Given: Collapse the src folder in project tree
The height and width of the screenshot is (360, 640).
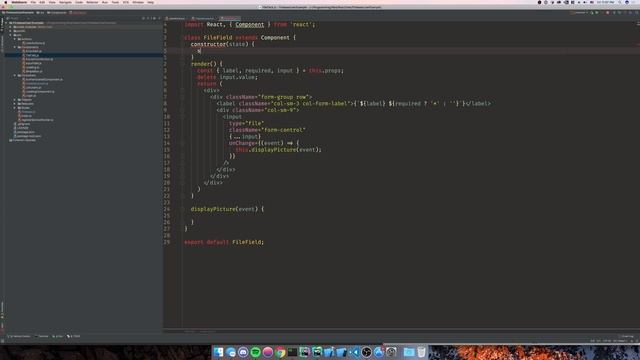Looking at the screenshot, I should 10,35.
